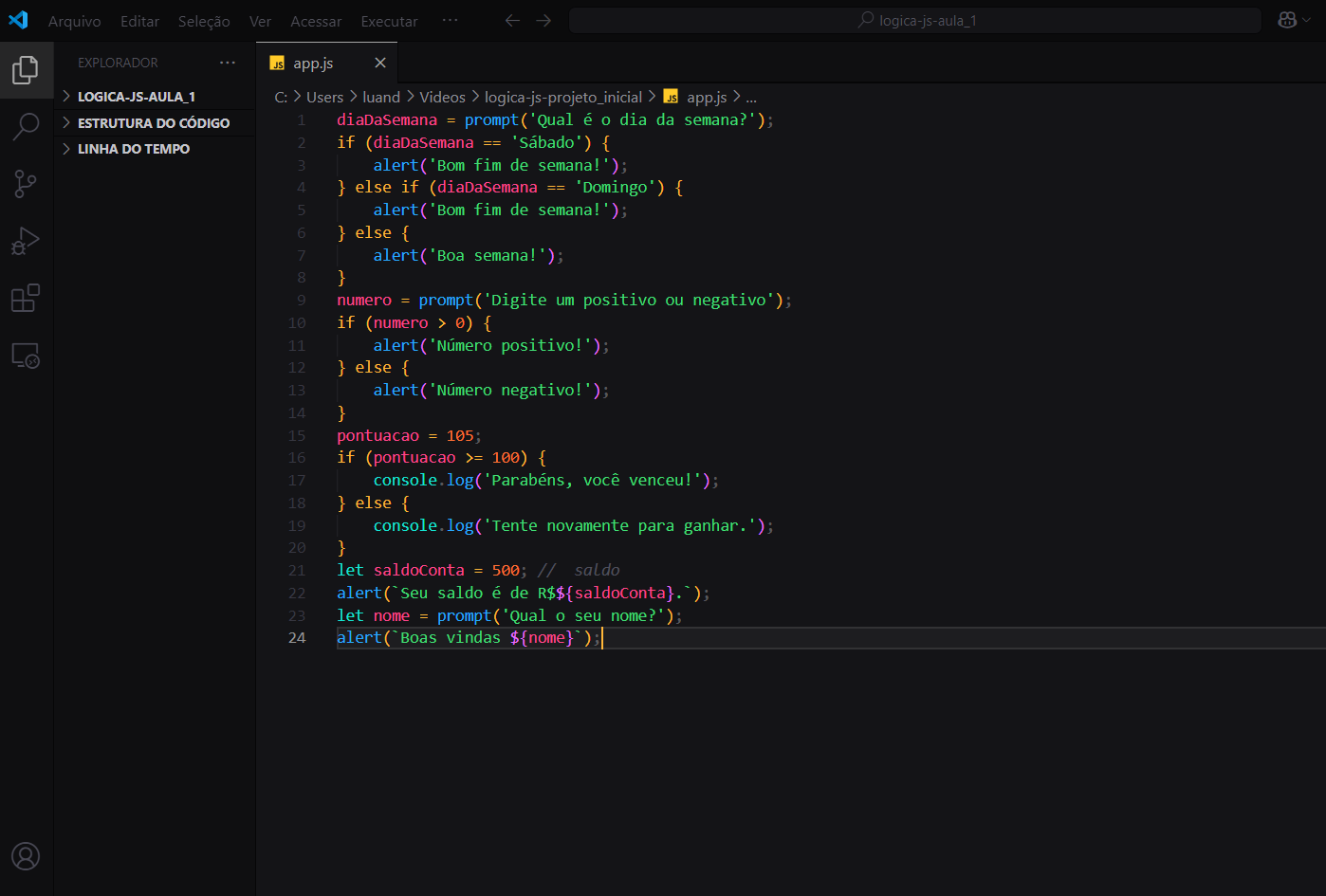Expand the LOGICA-JS-AULA_1 folder section
This screenshot has width=1326, height=896.
(x=156, y=97)
